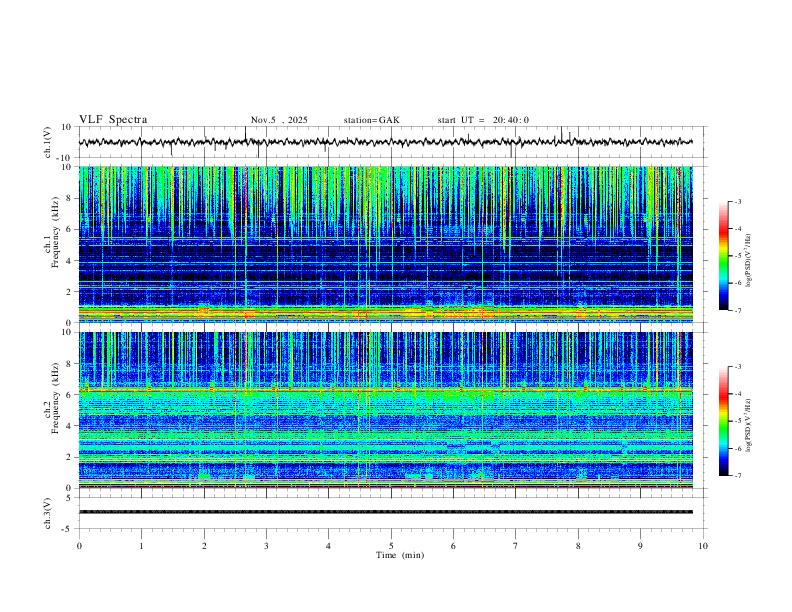Click time axis tick label '2'
792x612 pixels.
204,546
